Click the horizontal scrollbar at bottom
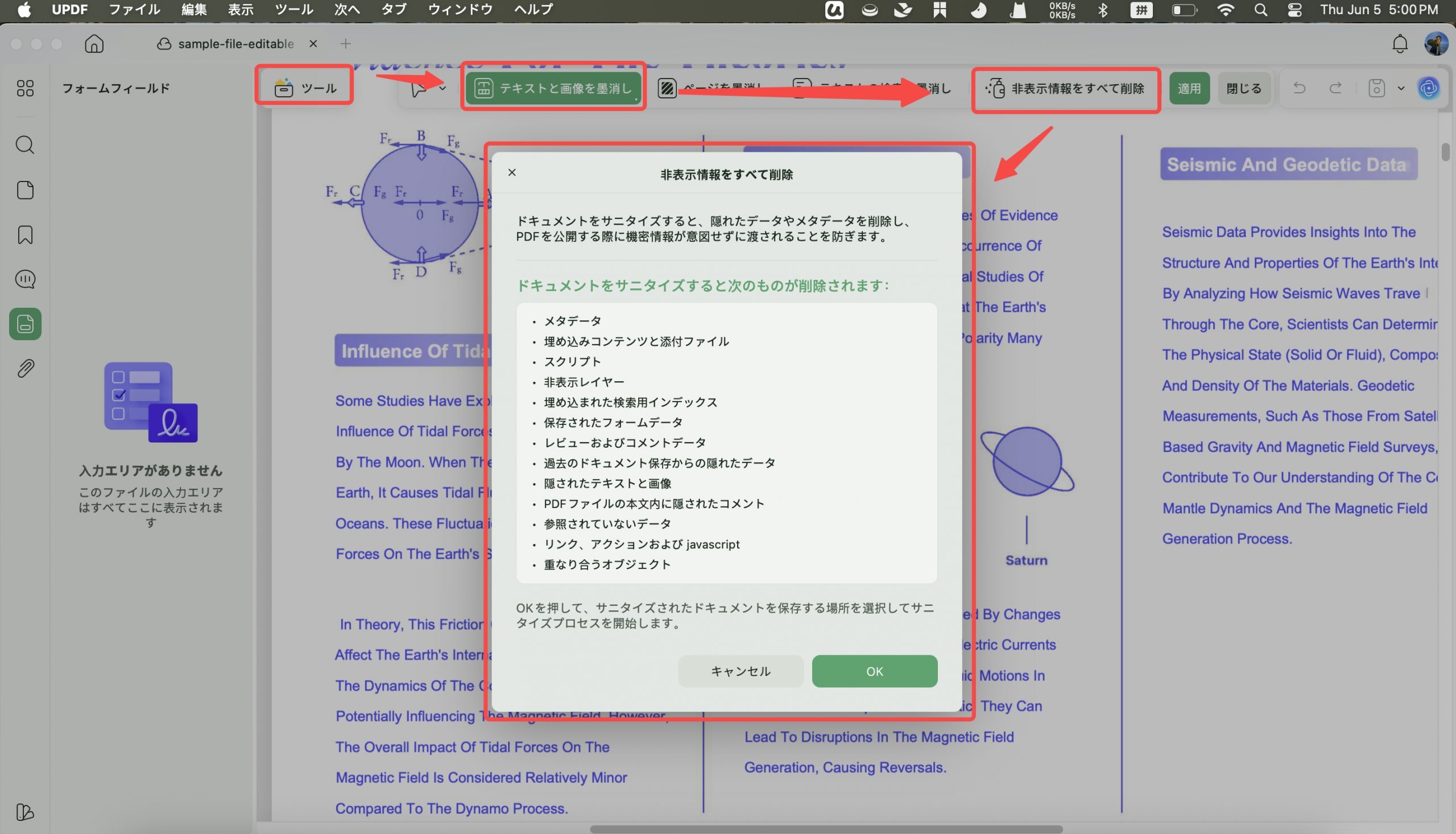1456x834 pixels. [x=826, y=829]
